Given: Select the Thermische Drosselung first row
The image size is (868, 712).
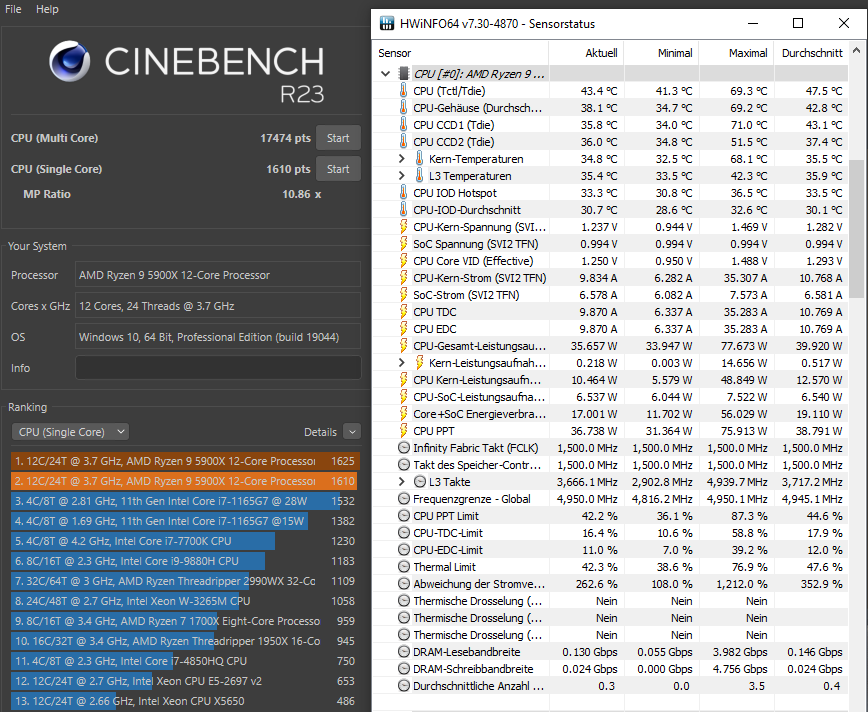Looking at the screenshot, I should tap(611, 601).
